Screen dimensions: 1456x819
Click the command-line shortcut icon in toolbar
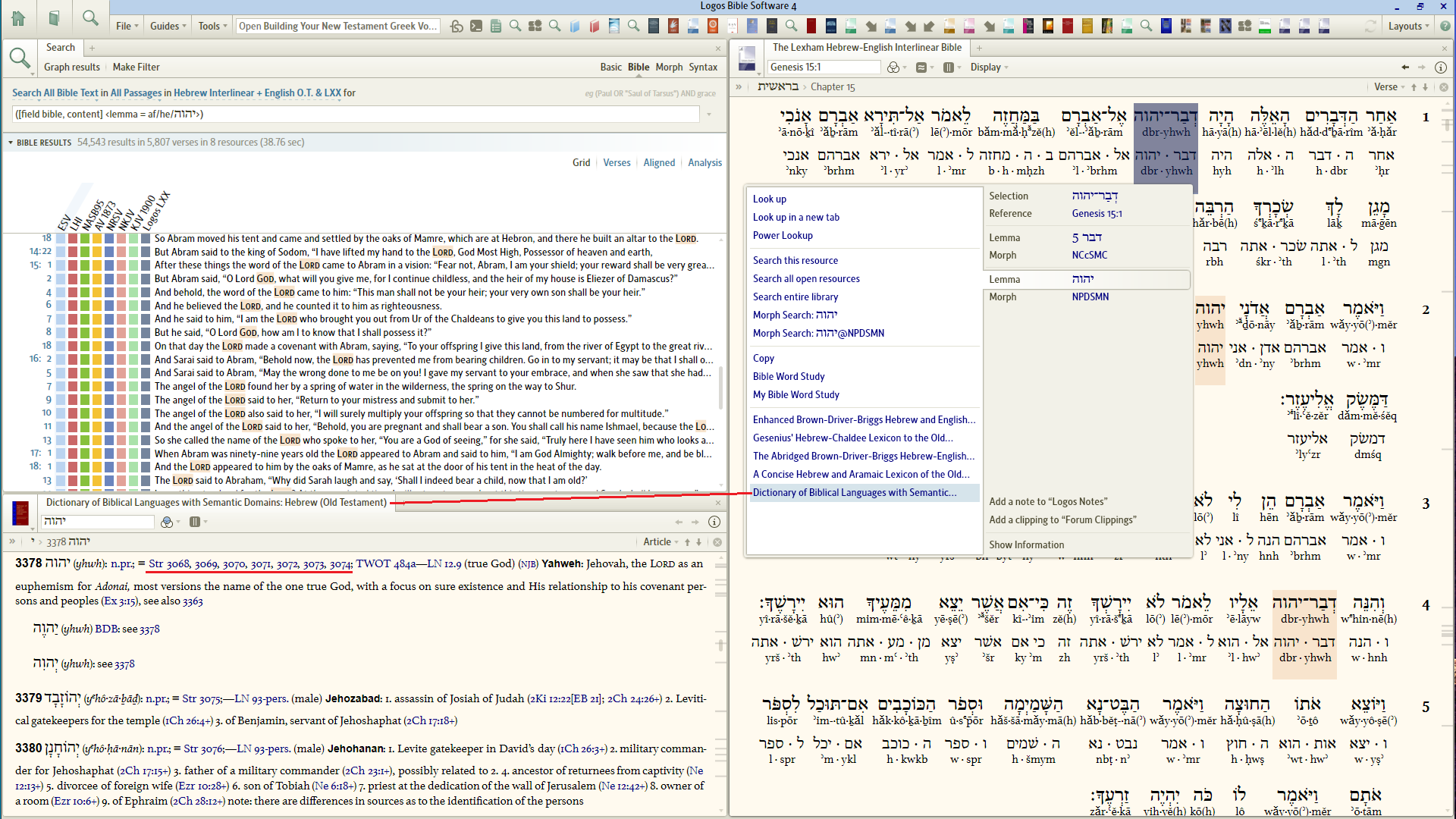tap(476, 26)
